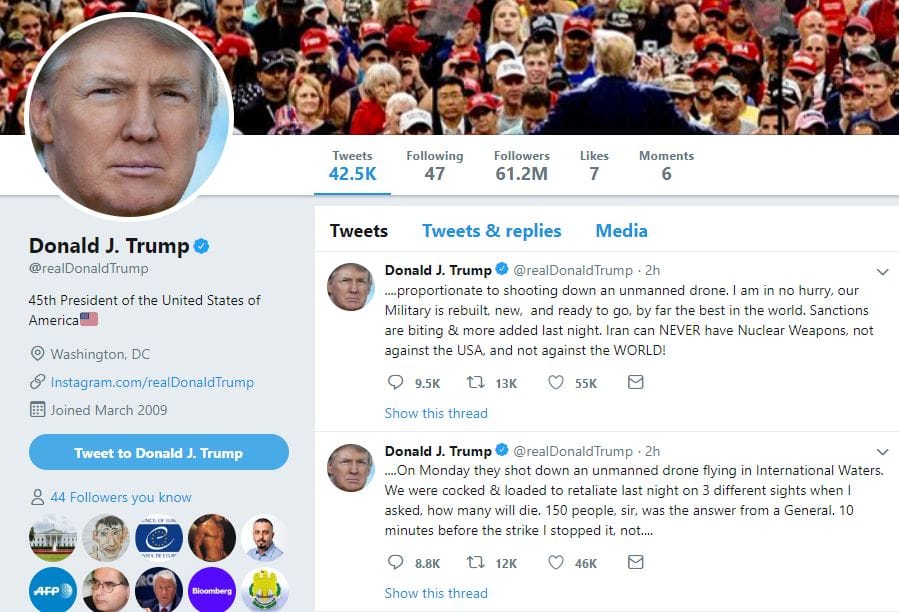Click the large profile picture
The width and height of the screenshot is (899, 612).
tap(128, 115)
